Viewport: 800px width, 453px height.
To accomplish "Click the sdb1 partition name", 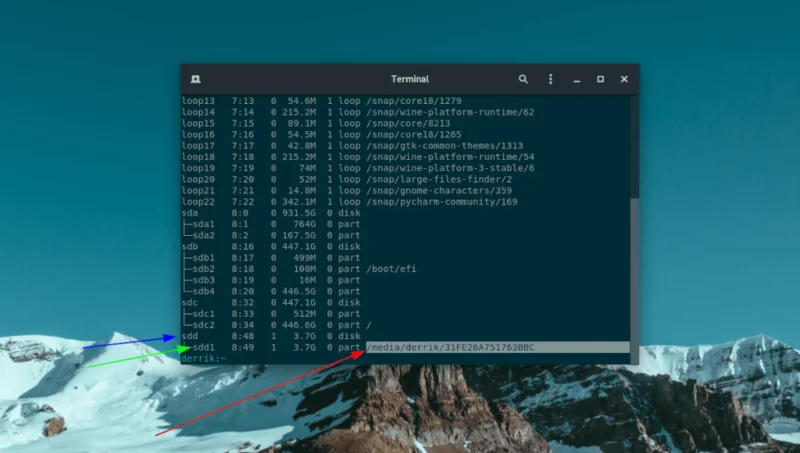I will tap(203, 258).
